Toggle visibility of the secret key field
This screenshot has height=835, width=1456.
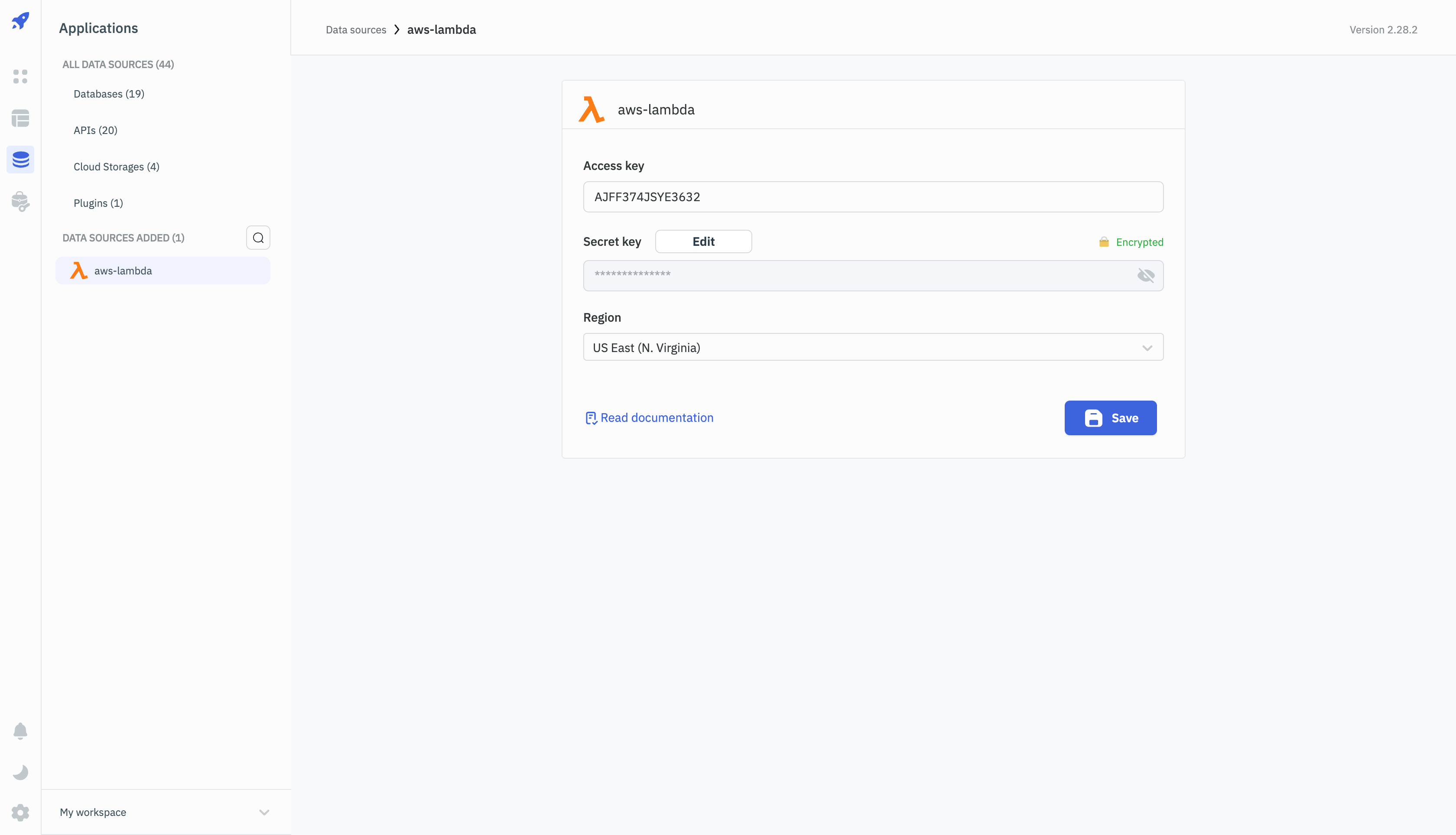[x=1146, y=275]
